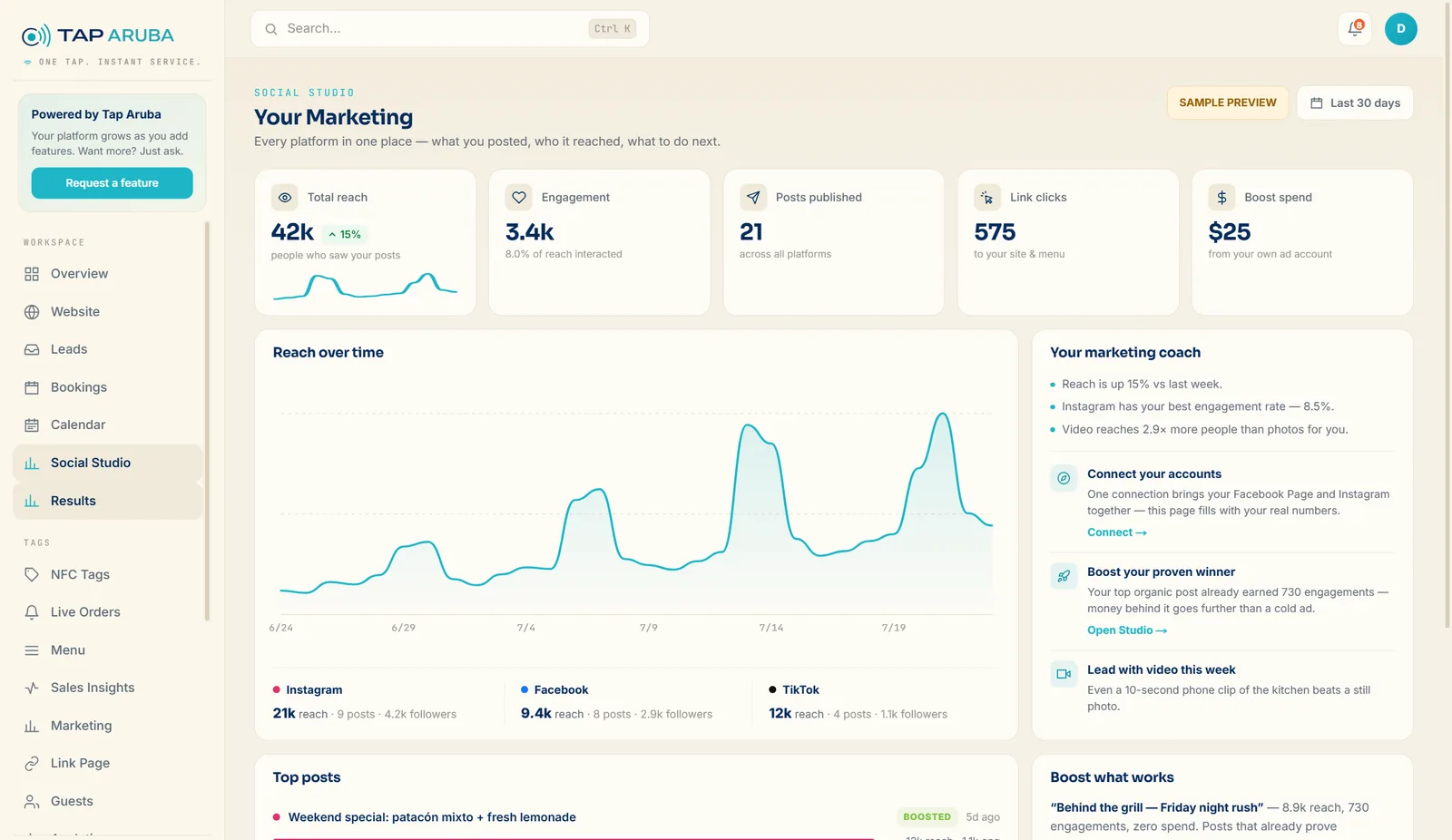The width and height of the screenshot is (1452, 840).
Task: Select Social Studio in the sidebar
Action: coord(108,463)
